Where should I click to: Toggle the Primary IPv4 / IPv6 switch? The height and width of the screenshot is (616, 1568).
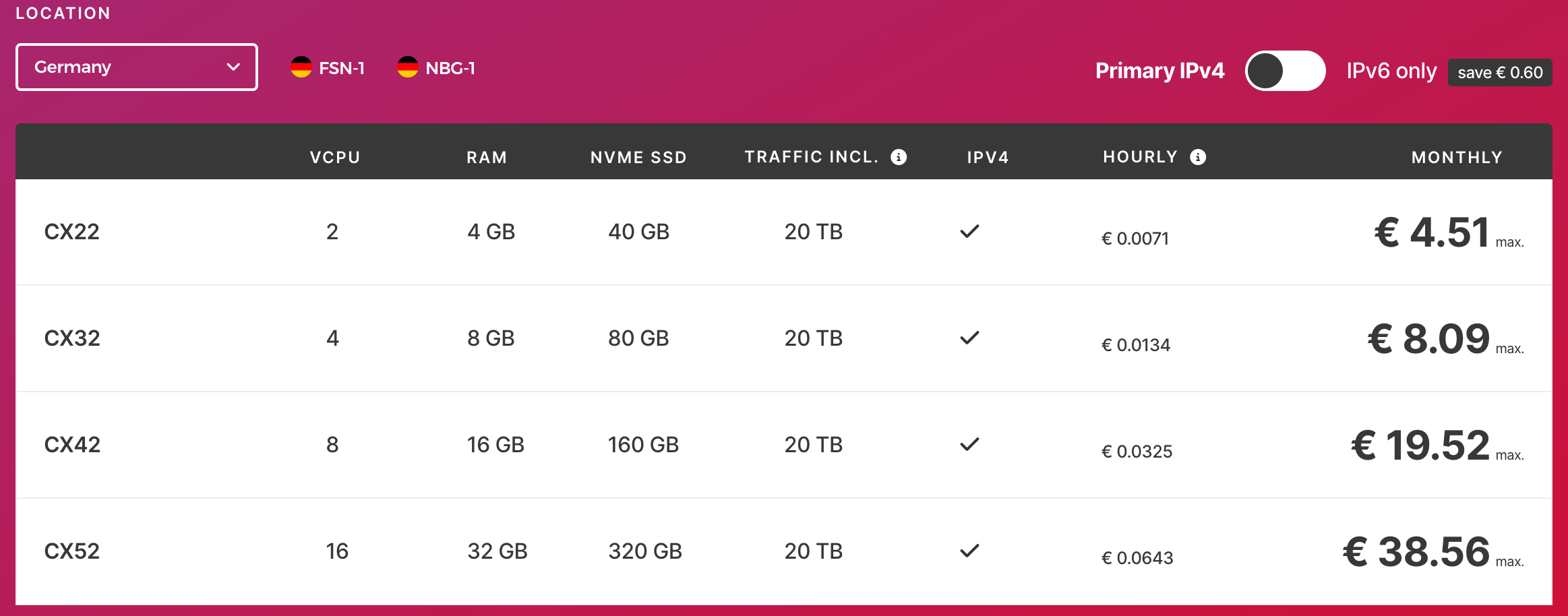pyautogui.click(x=1285, y=71)
